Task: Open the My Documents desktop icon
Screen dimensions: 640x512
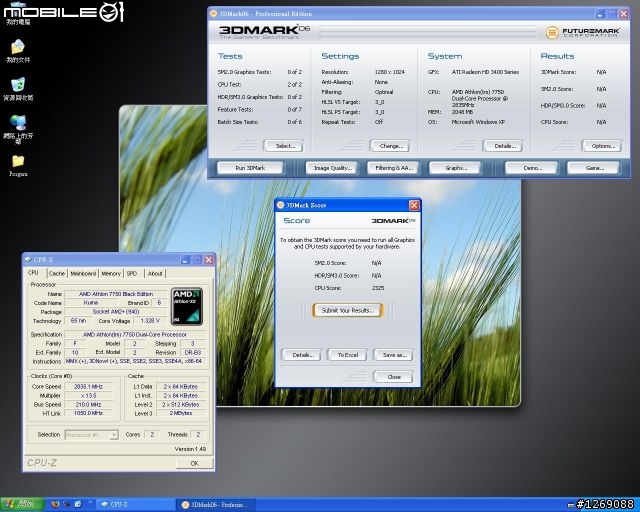Action: tap(18, 51)
